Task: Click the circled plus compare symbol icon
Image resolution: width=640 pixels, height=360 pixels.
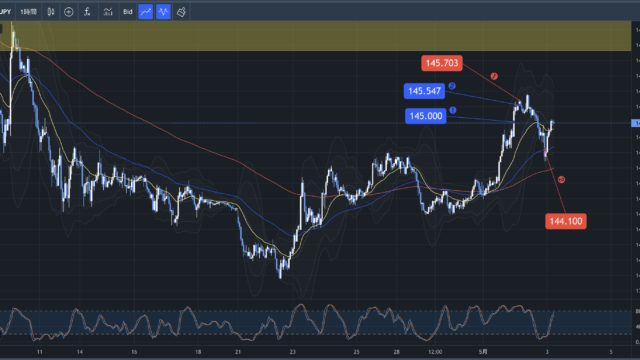Action: tap(69, 12)
